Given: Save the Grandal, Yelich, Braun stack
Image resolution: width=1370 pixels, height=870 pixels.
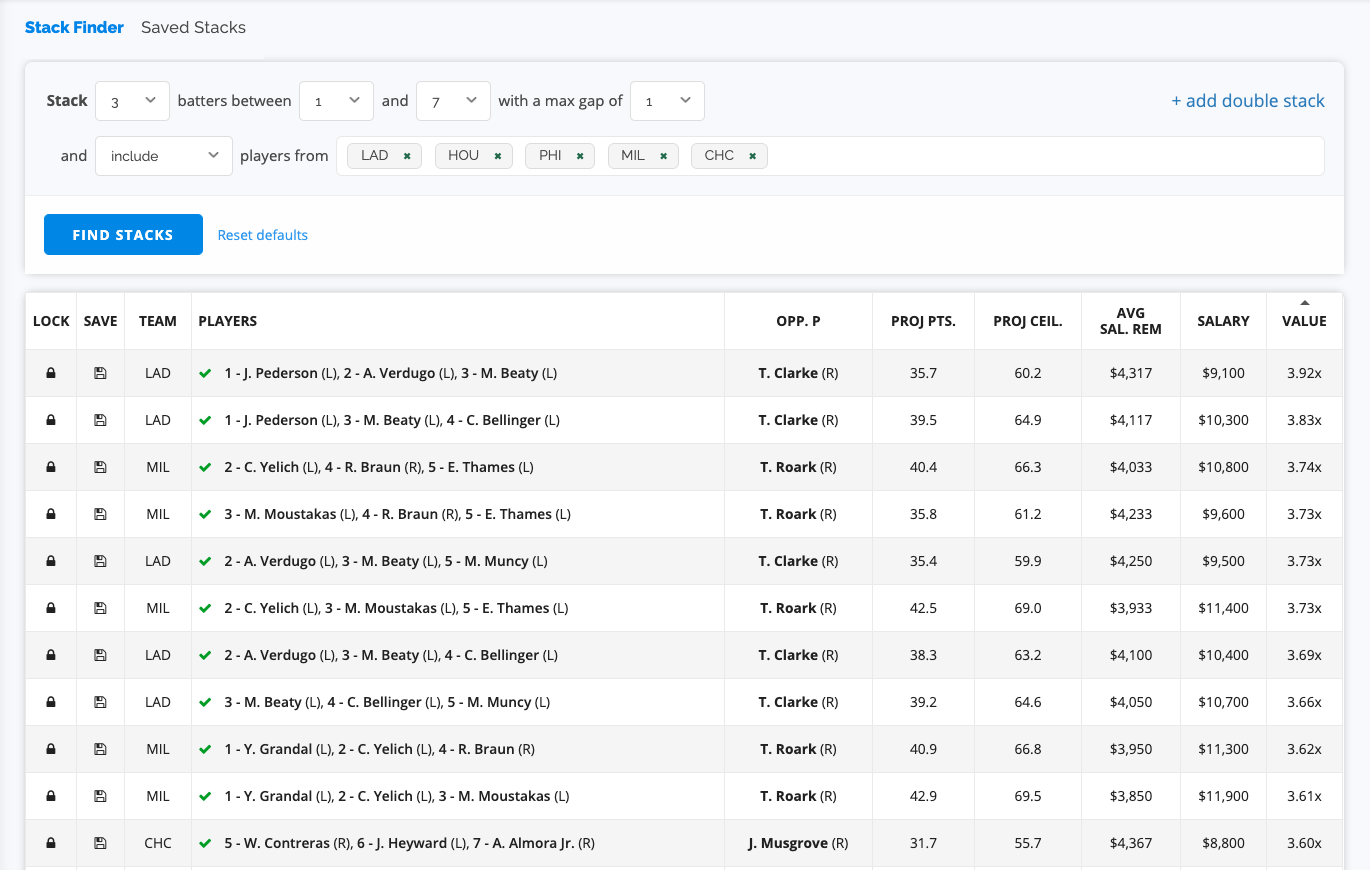Looking at the screenshot, I should [100, 749].
